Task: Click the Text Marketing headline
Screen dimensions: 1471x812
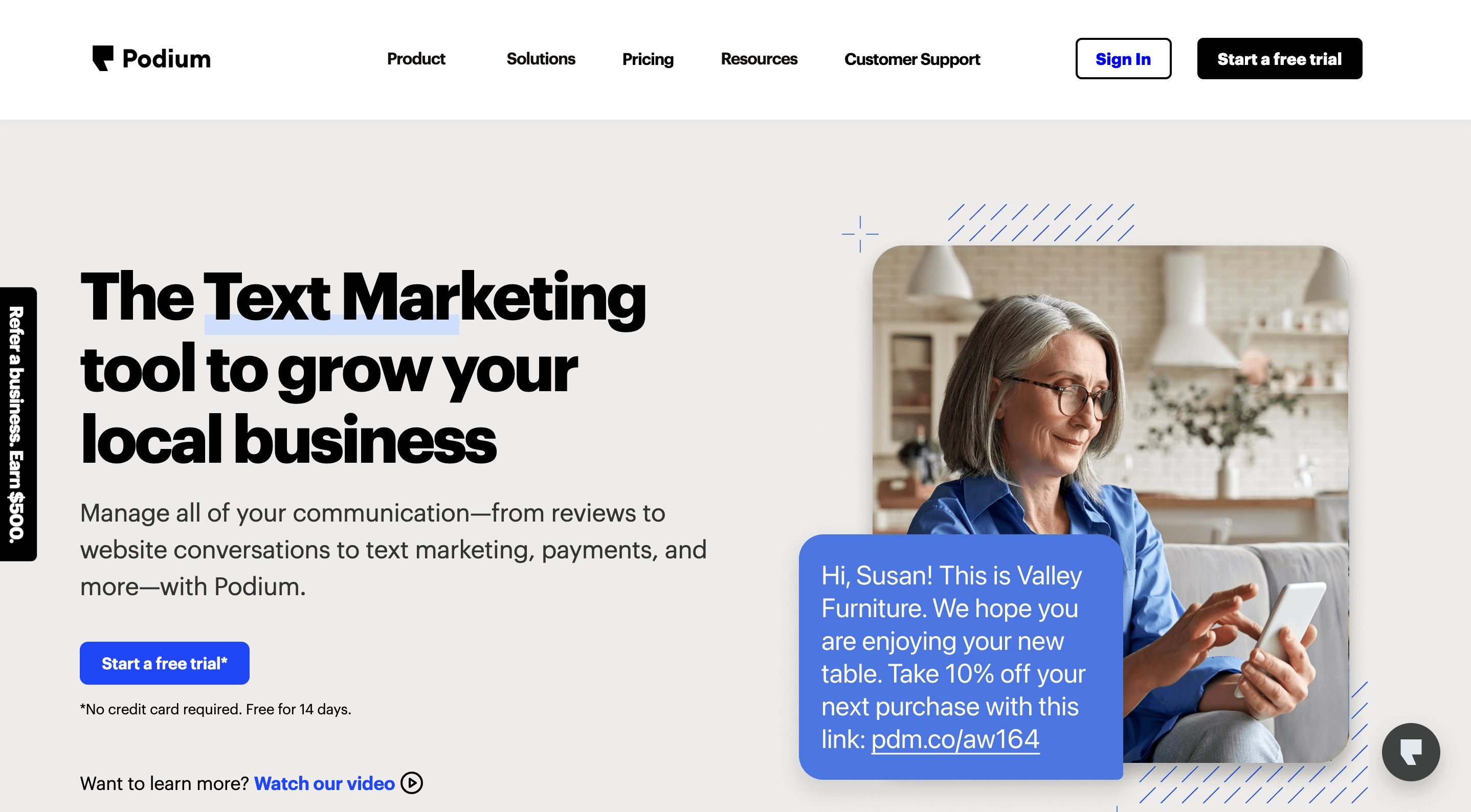Action: [363, 368]
